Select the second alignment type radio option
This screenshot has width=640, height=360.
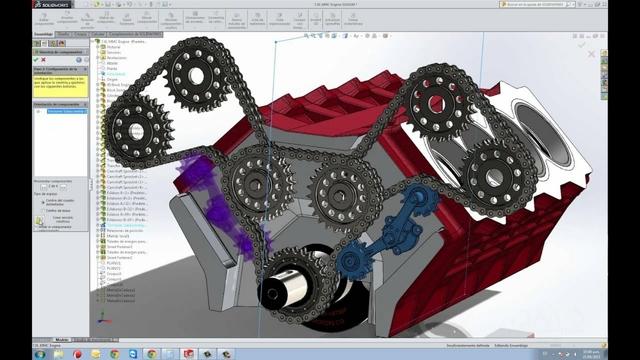42,211
